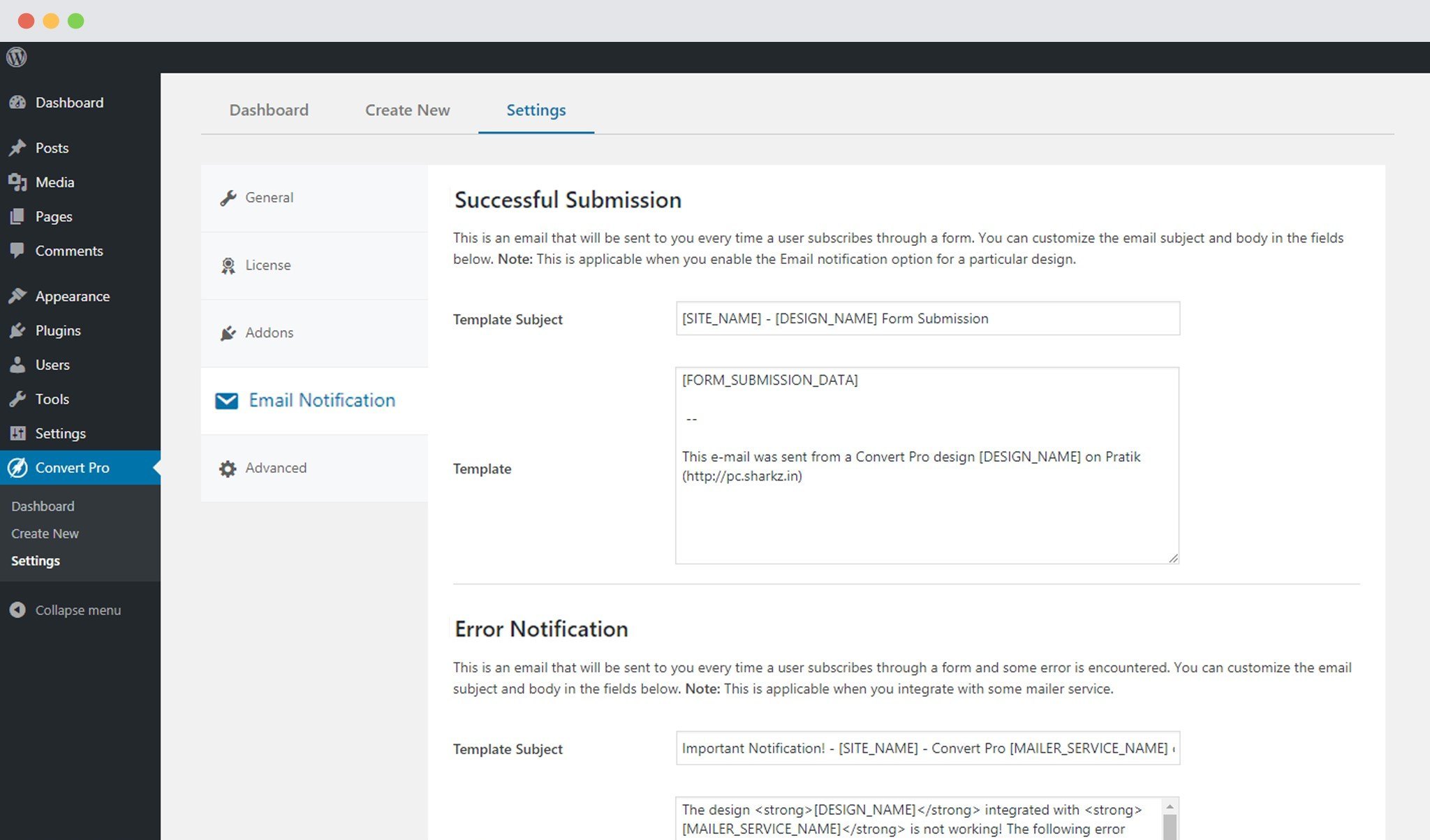The image size is (1430, 840).
Task: Click the Successful Submission heading
Action: pyautogui.click(x=568, y=200)
